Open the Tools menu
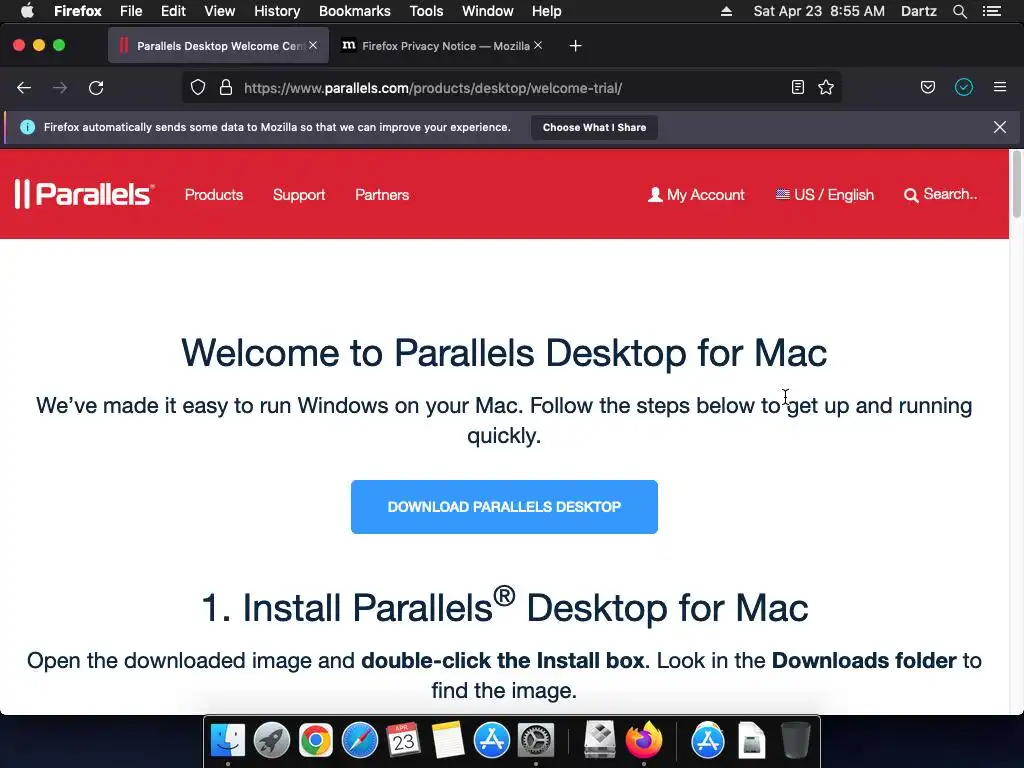The image size is (1024, 768). [426, 11]
